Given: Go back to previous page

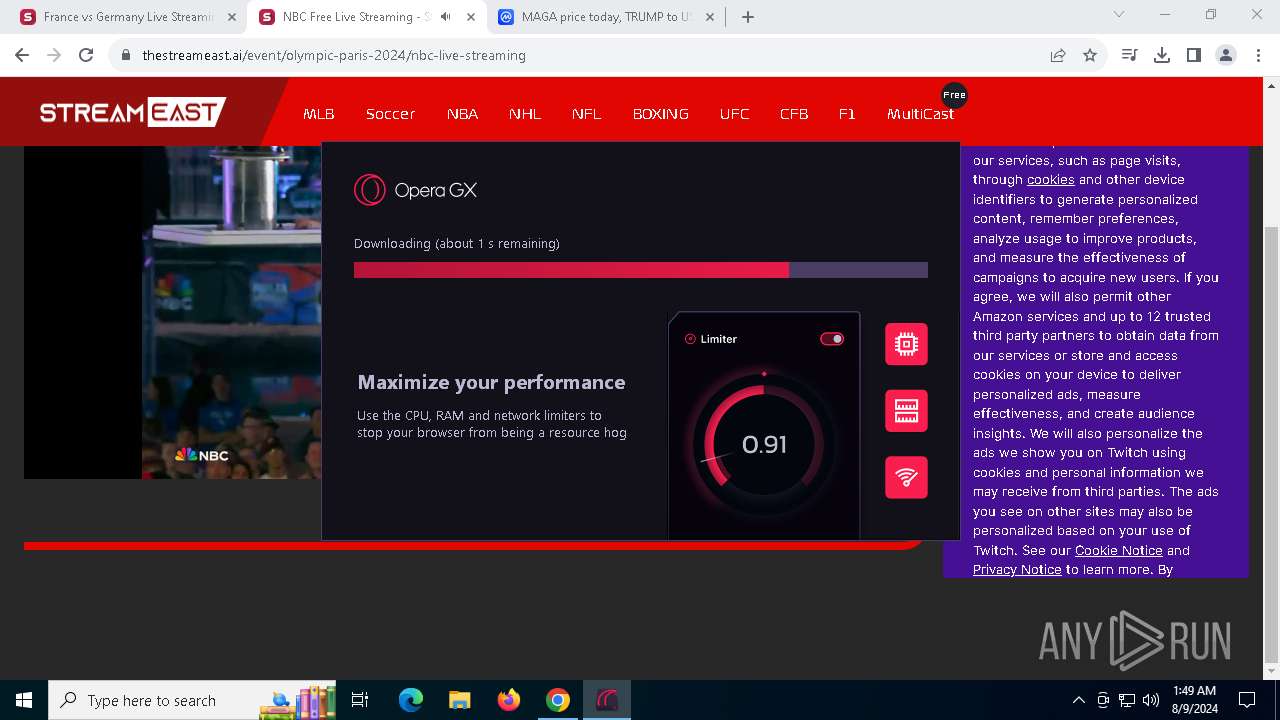Looking at the screenshot, I should point(22,55).
